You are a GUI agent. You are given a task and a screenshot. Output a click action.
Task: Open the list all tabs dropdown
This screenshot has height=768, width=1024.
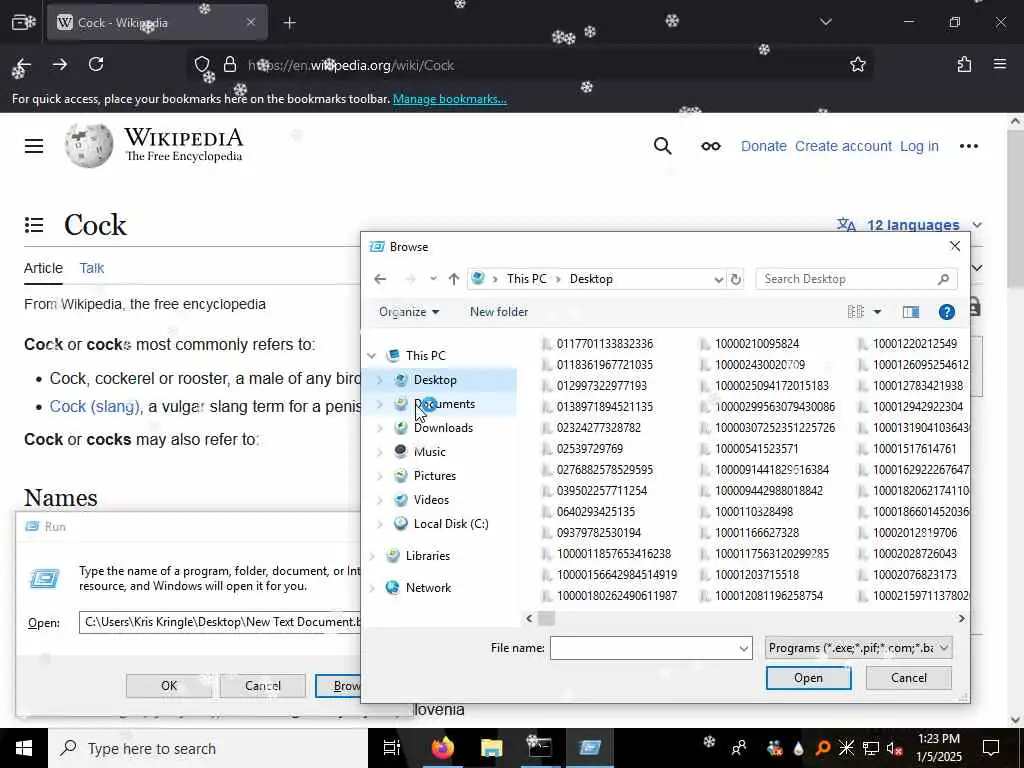825,22
